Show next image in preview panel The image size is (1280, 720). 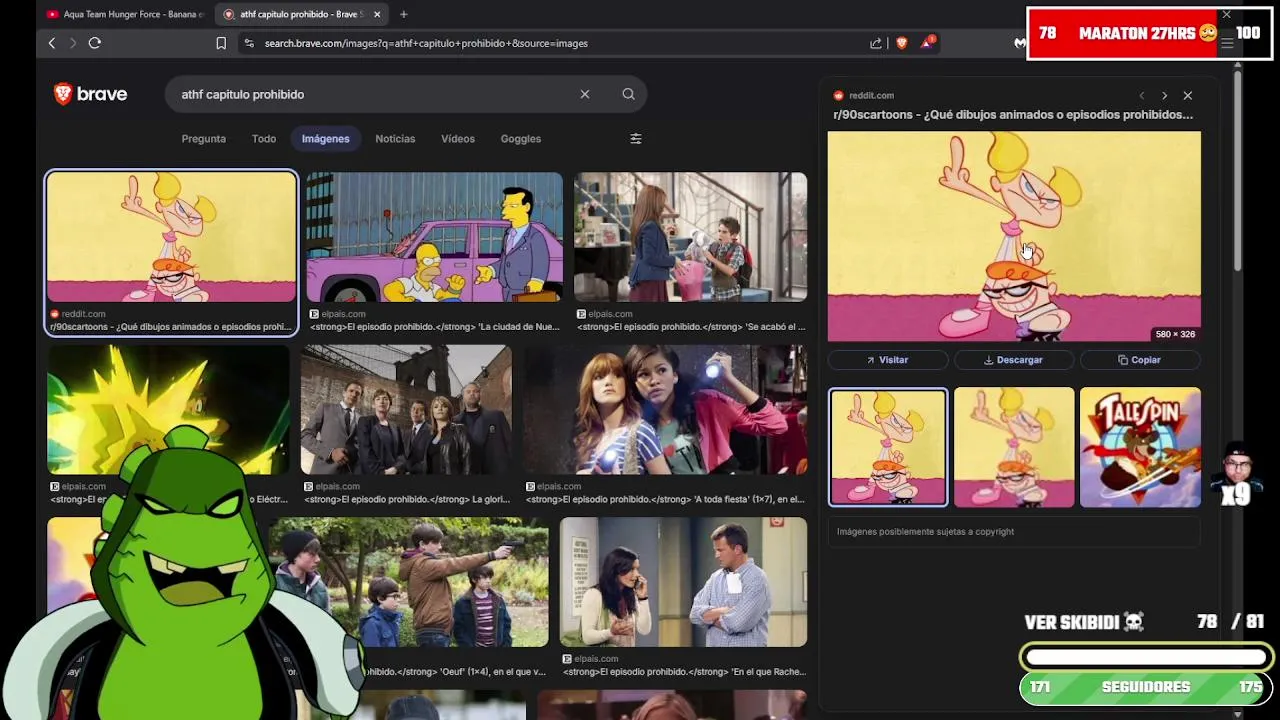[1164, 95]
